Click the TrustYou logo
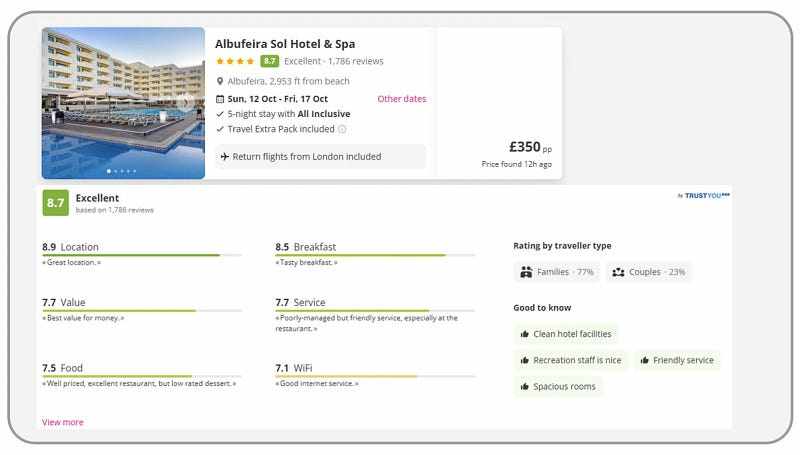The width and height of the screenshot is (800, 455). [x=705, y=195]
